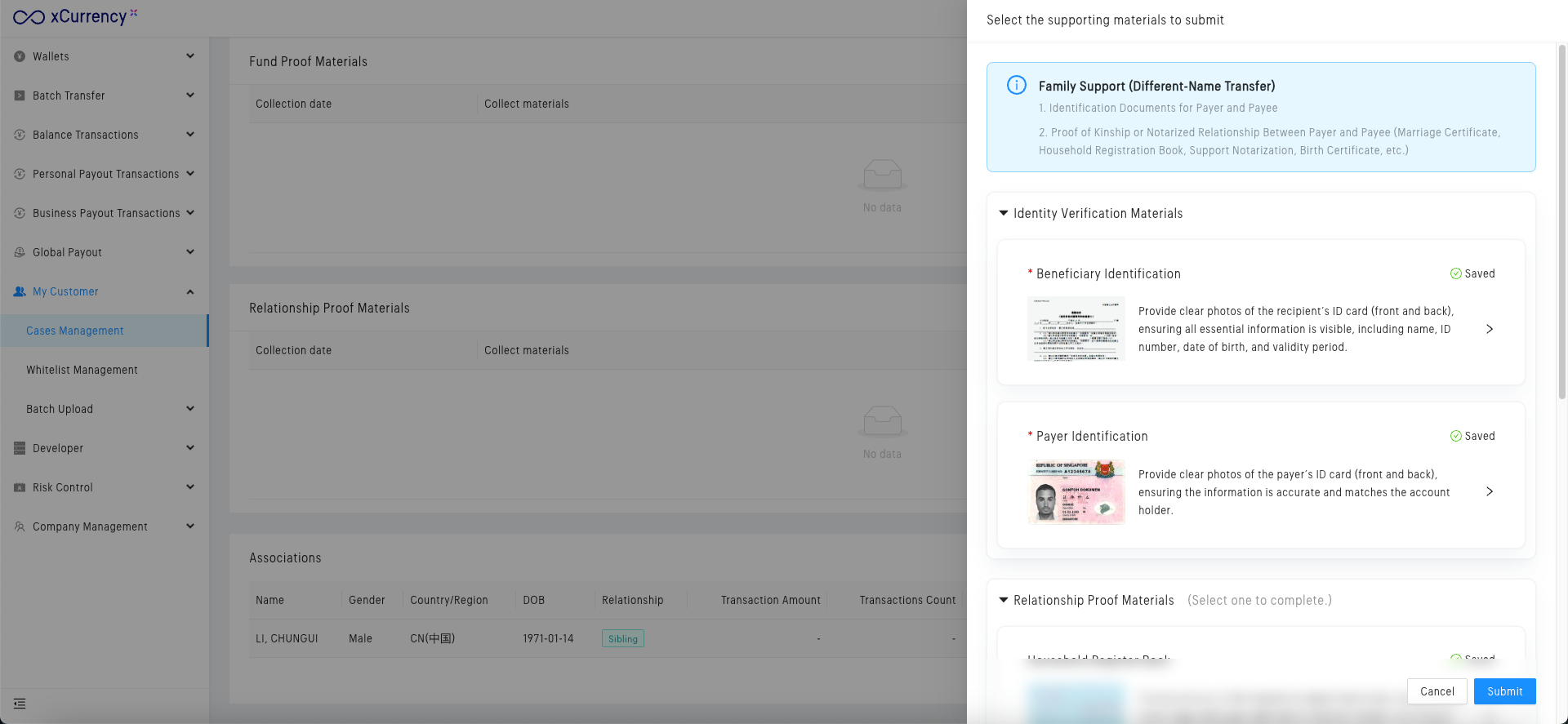Click the Company Management sidebar icon
This screenshot has height=724, width=1568.
[20, 526]
